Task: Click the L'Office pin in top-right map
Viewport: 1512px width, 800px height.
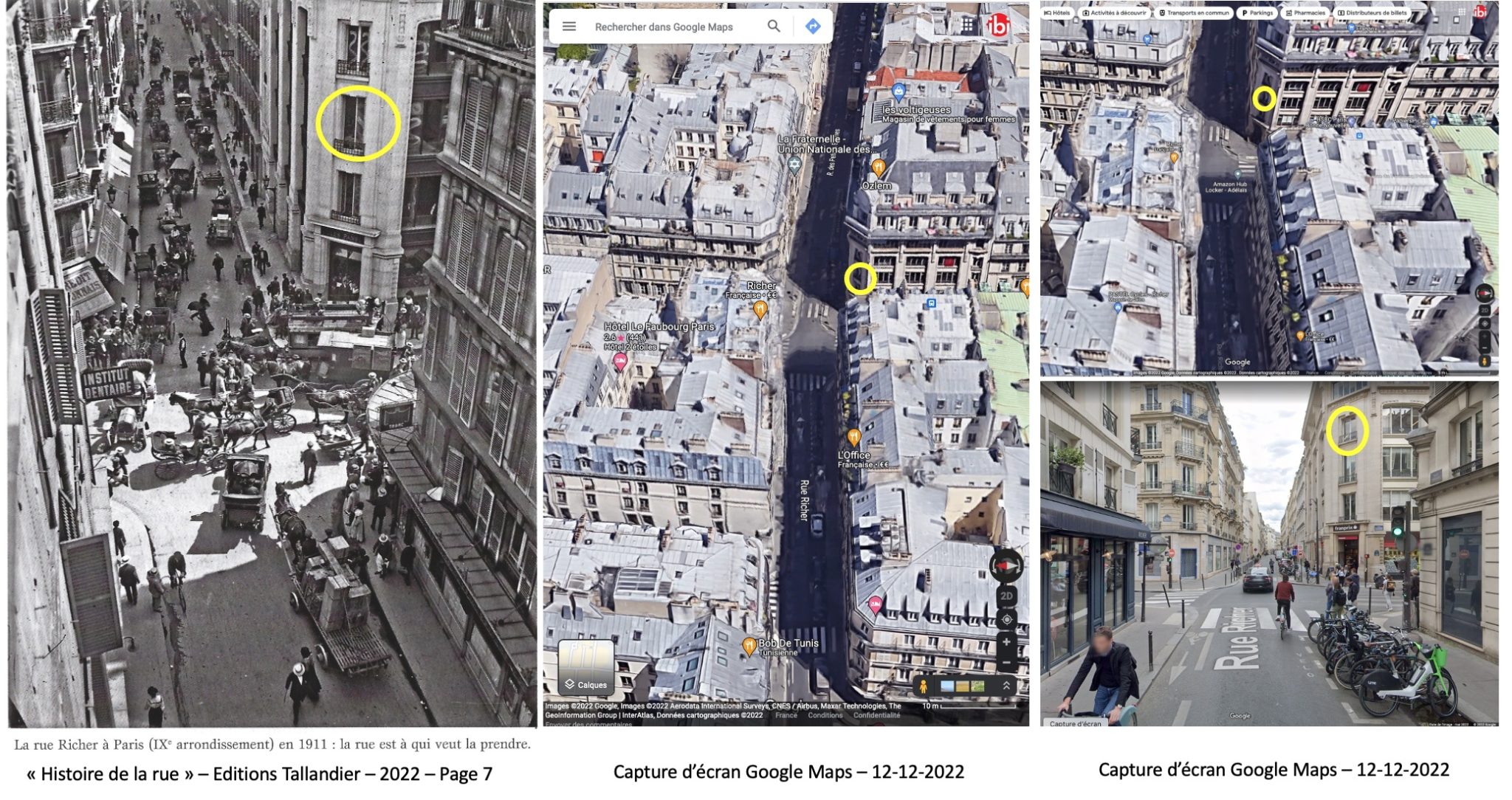Action: (1300, 336)
